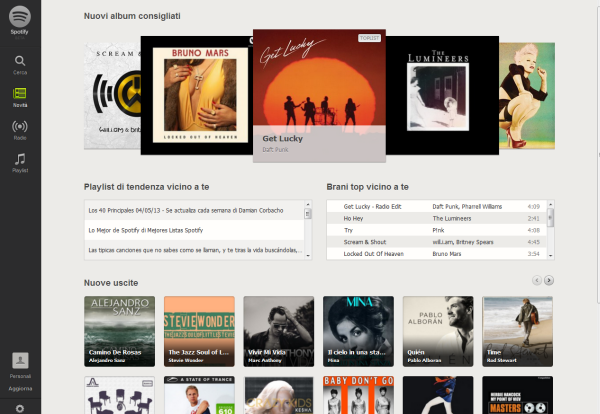This screenshot has height=414, width=600.
Task: Open Las típicas canciones playlist row
Action: [x=194, y=250]
